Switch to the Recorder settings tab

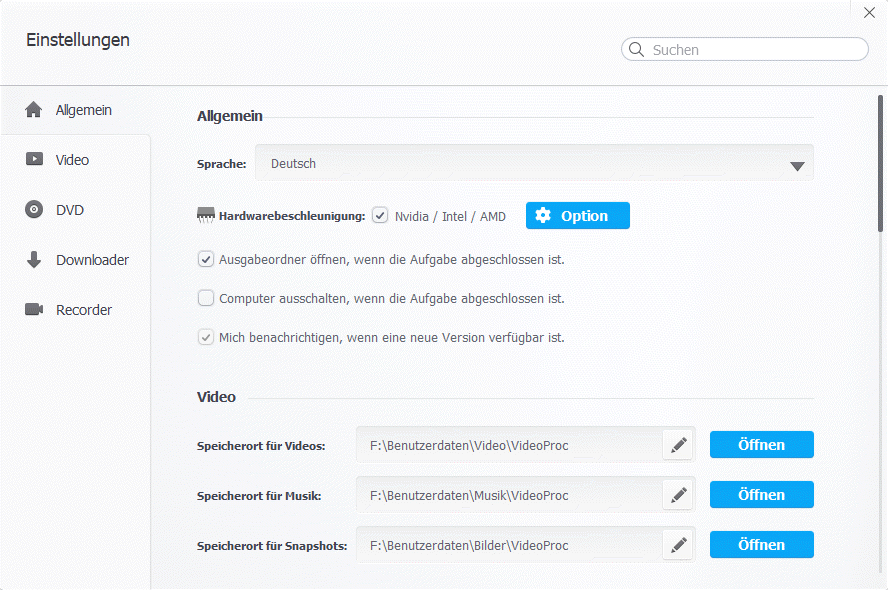(x=84, y=310)
